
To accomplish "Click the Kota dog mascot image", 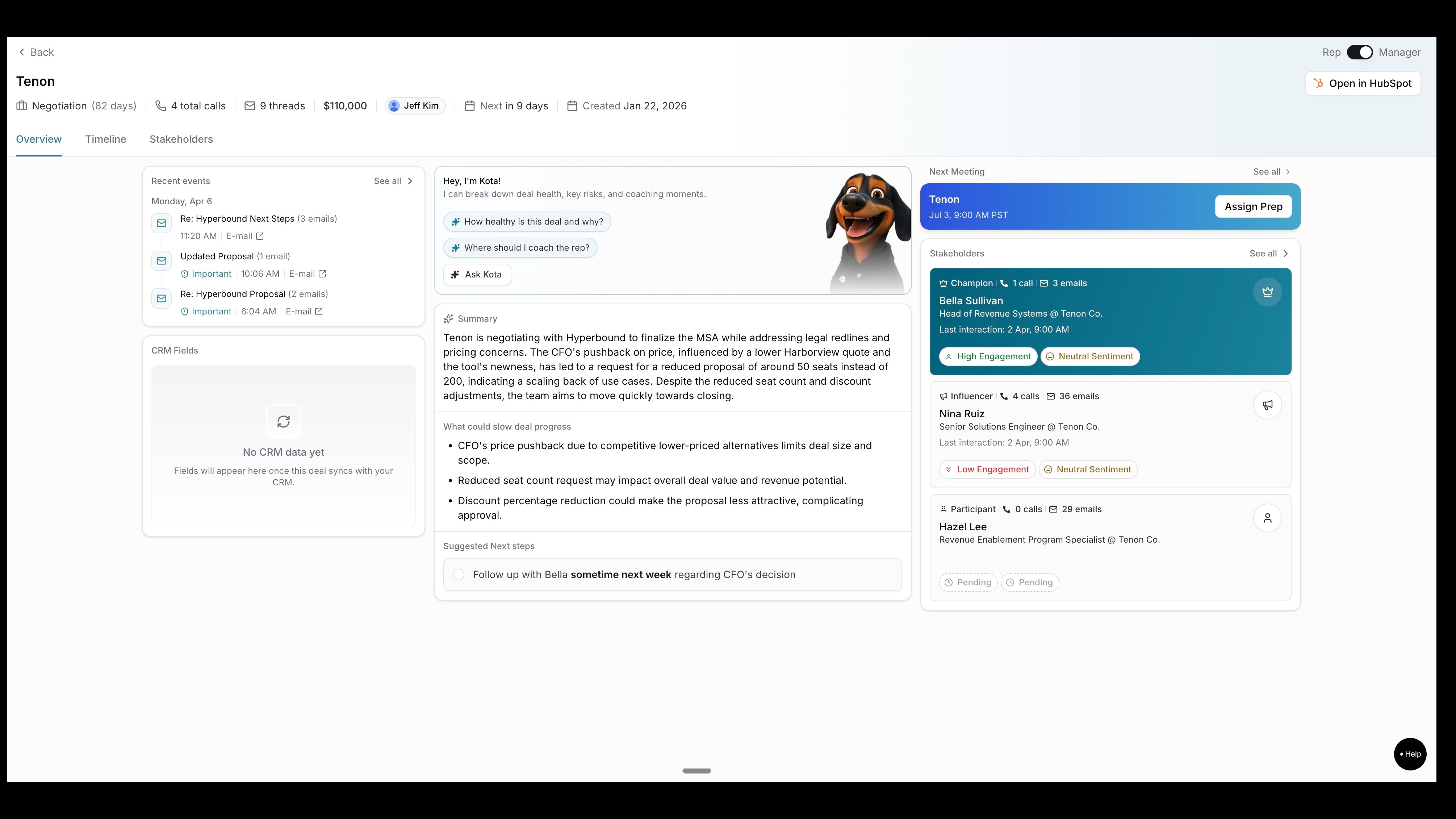I will [867, 232].
